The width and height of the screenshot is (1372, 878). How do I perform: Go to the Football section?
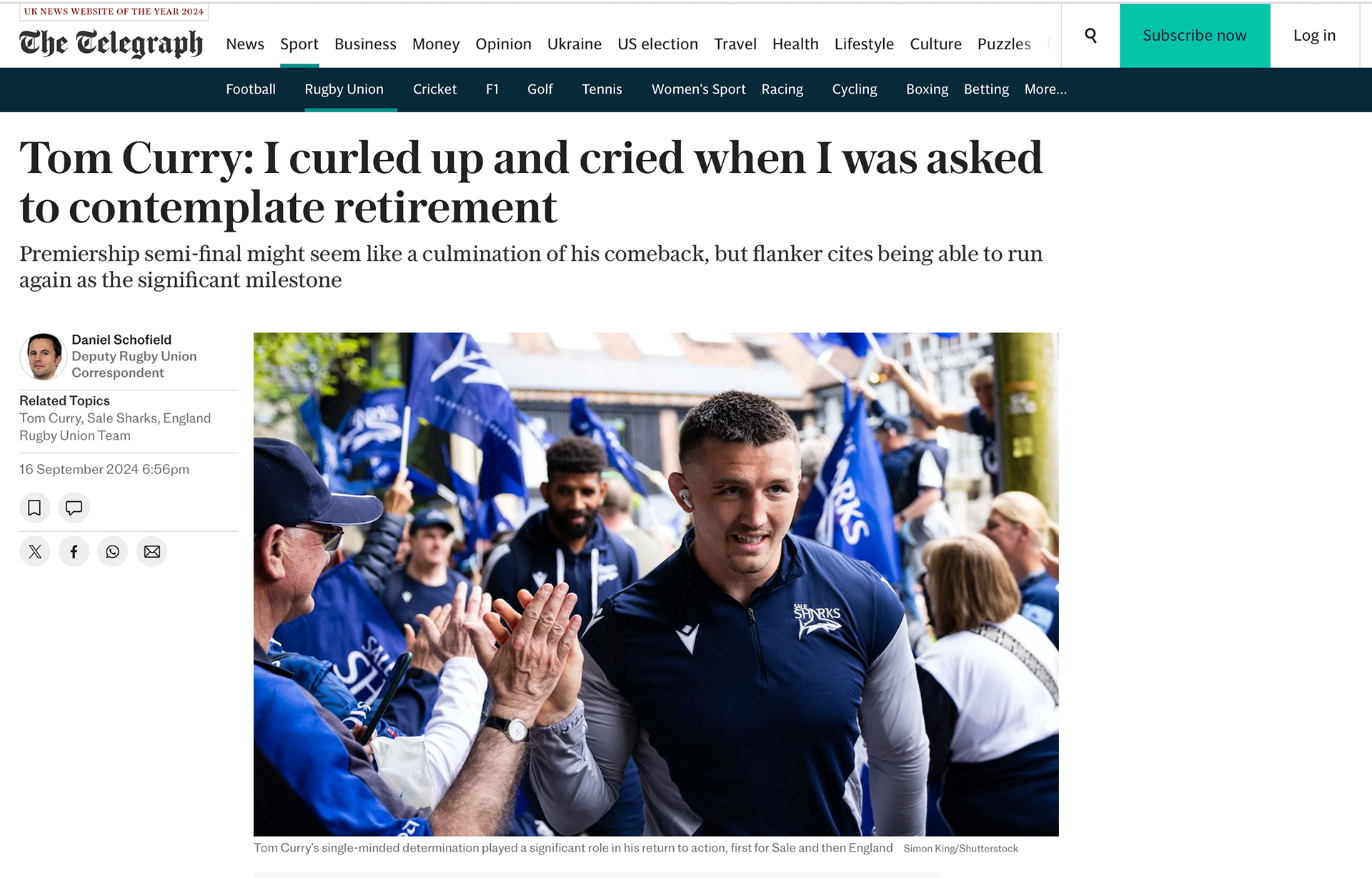(x=251, y=89)
